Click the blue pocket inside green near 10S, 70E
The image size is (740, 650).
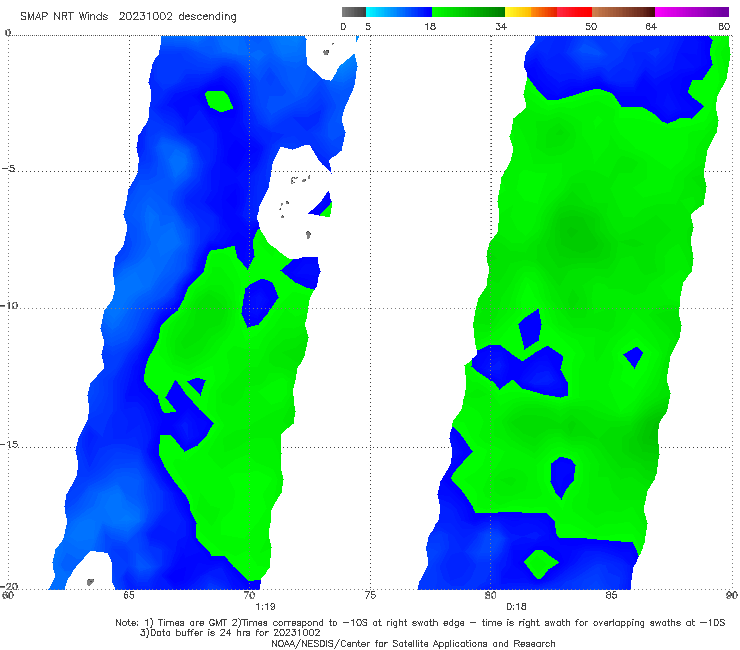point(259,302)
